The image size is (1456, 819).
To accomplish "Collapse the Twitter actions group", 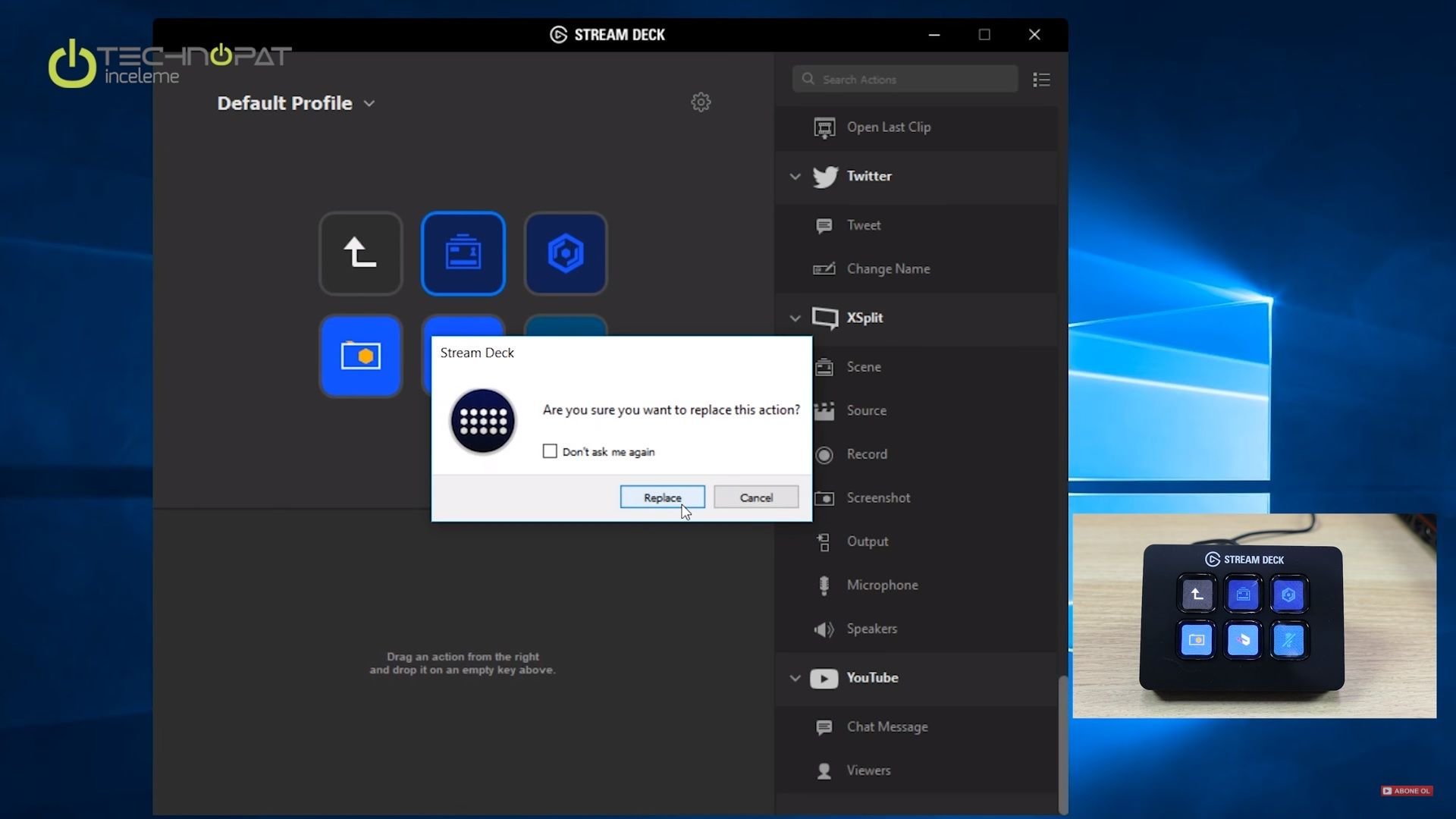I will pos(795,177).
